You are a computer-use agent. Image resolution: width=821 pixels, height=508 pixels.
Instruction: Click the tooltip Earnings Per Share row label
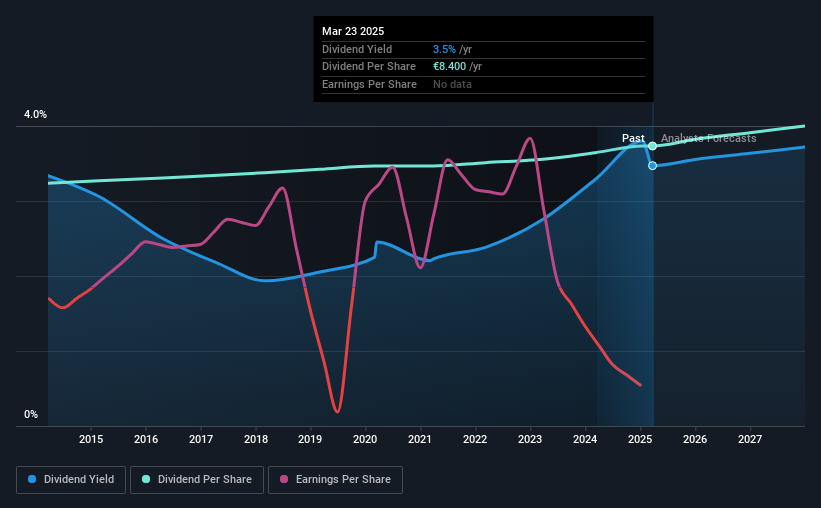coord(369,84)
